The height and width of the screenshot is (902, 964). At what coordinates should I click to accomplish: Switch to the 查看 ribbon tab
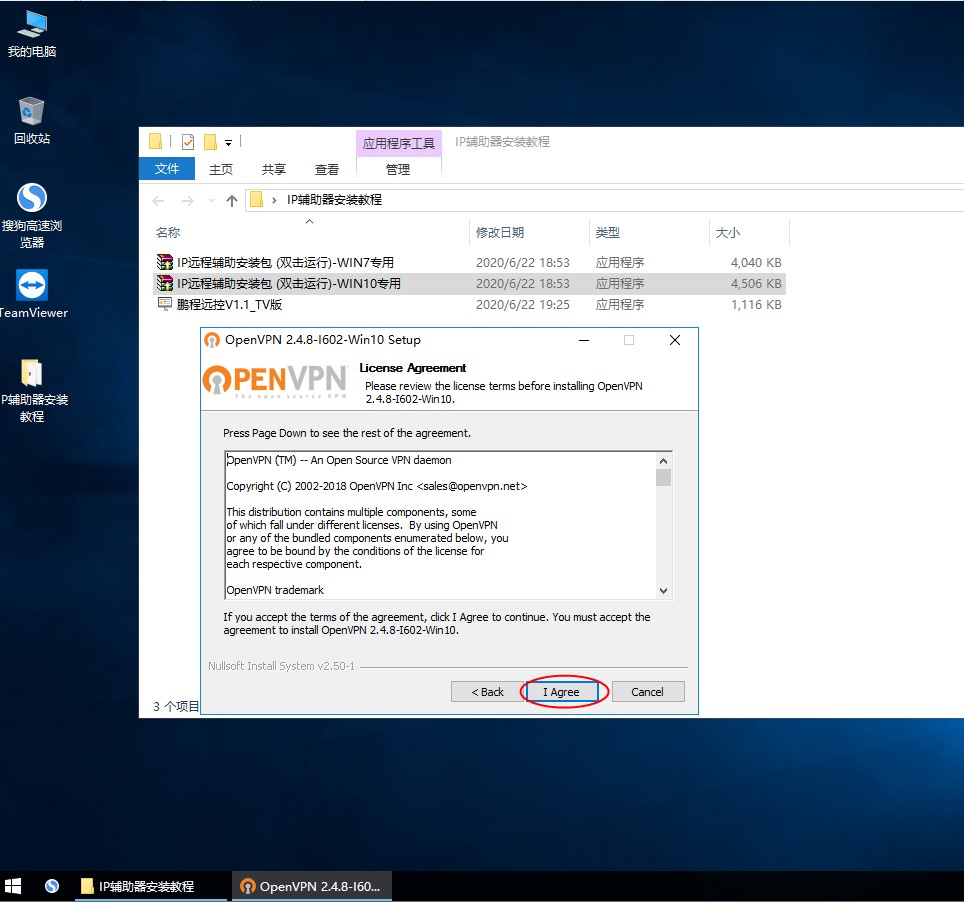[326, 169]
